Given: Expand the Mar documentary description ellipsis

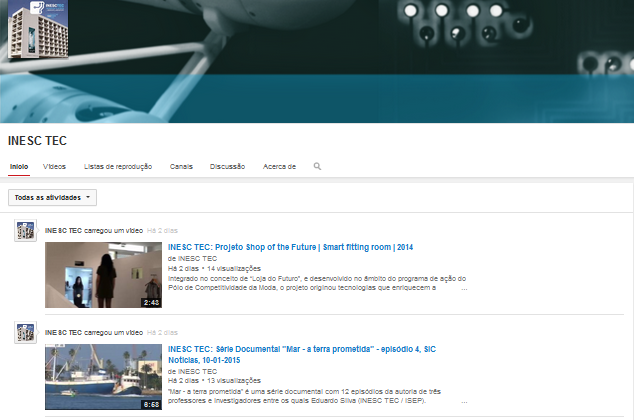Looking at the screenshot, I should pos(464,401).
